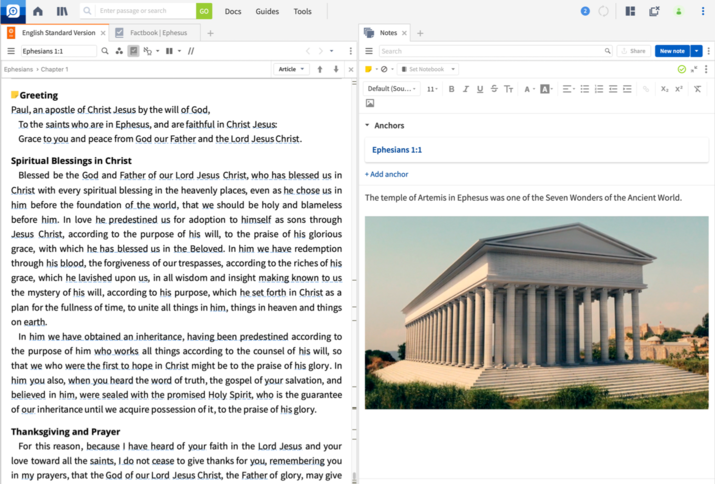Increase the indent of the note text
This screenshot has height=484, width=715.
coord(627,89)
